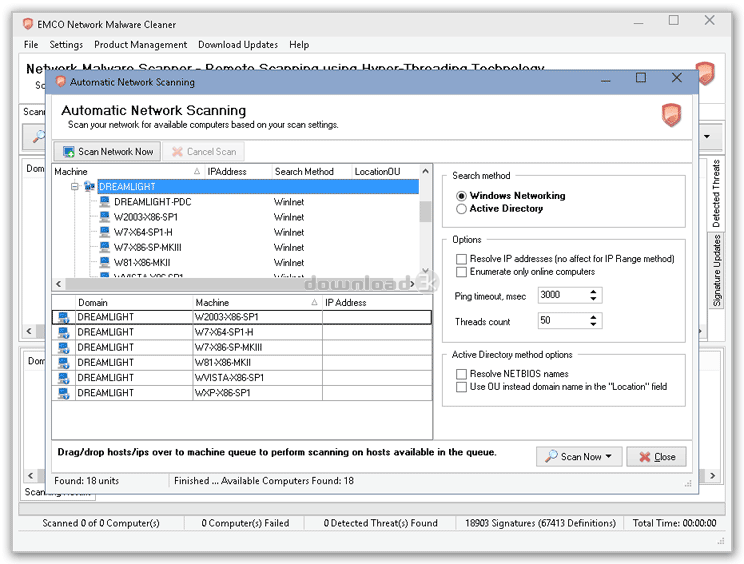Click the Scan Now button magnifier icon
This screenshot has height=564, width=744.
click(x=551, y=456)
